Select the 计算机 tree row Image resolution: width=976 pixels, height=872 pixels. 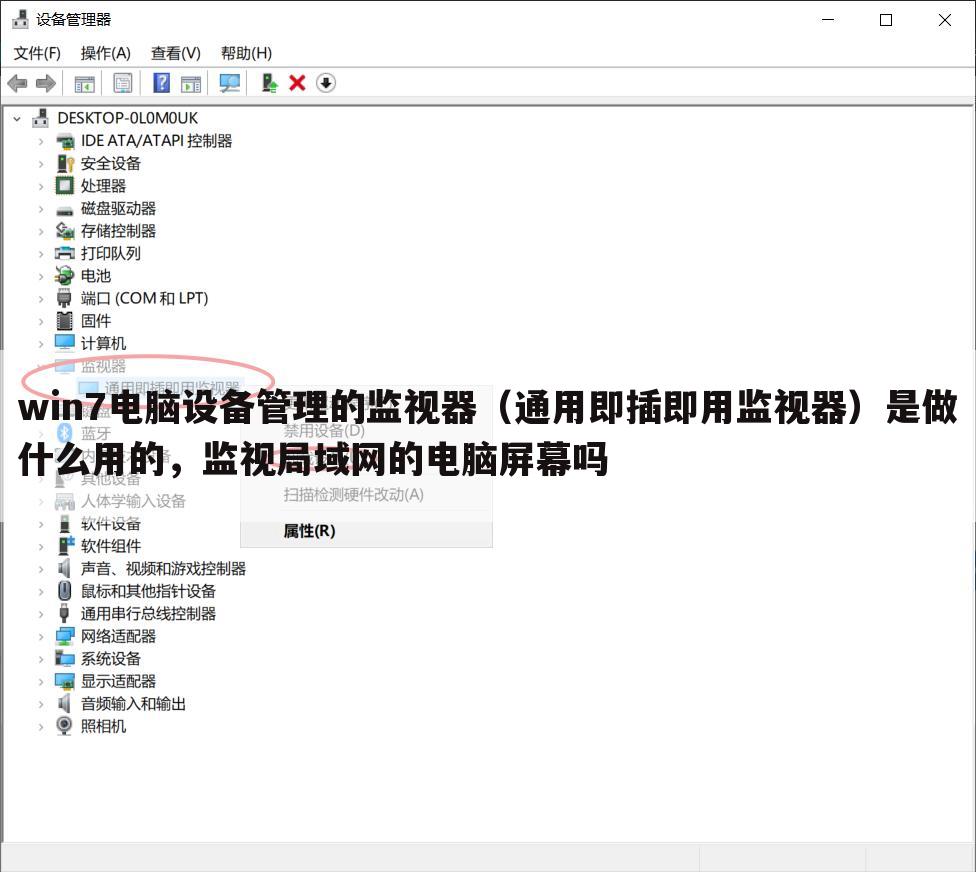pyautogui.click(x=103, y=343)
